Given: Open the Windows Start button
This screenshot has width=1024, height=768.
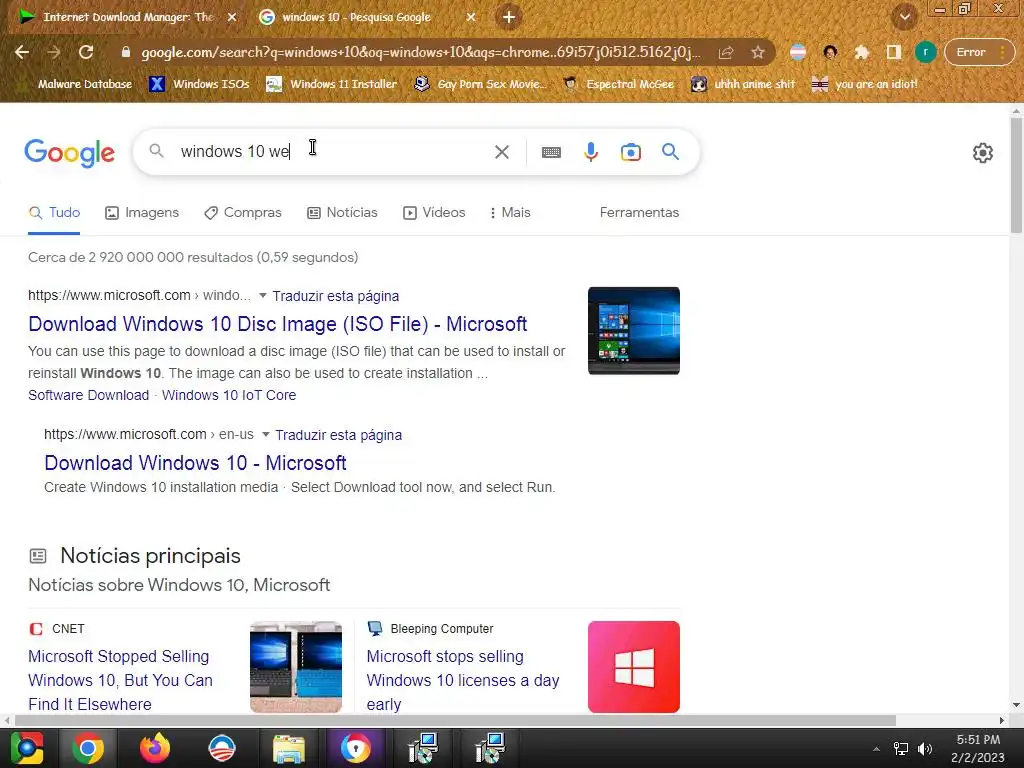Looking at the screenshot, I should pos(26,748).
